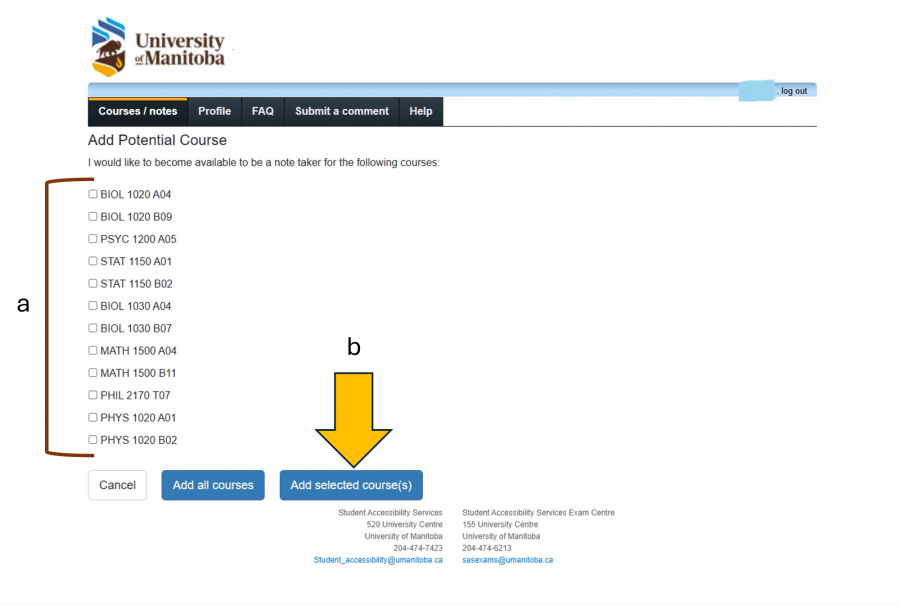Select the Submit a comment tab
900x606 pixels.
point(341,111)
